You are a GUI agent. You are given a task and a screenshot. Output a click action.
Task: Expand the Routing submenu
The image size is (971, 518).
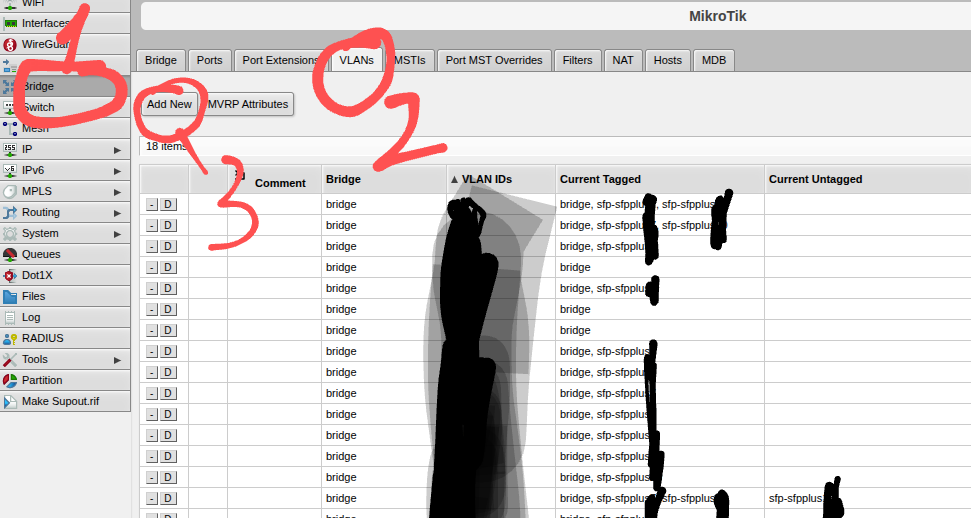tap(118, 212)
